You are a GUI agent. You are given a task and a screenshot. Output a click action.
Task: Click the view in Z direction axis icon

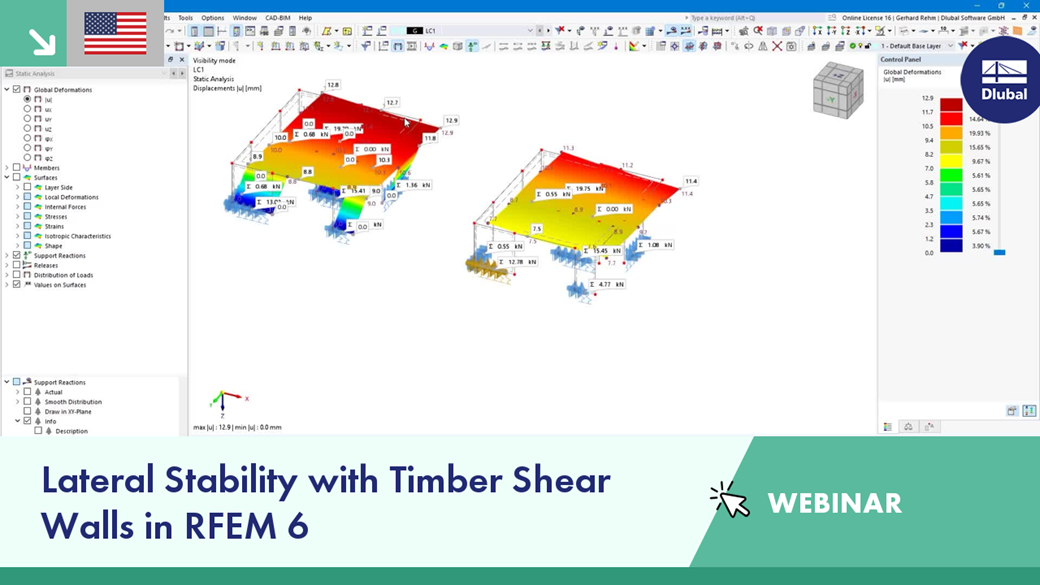(846, 31)
